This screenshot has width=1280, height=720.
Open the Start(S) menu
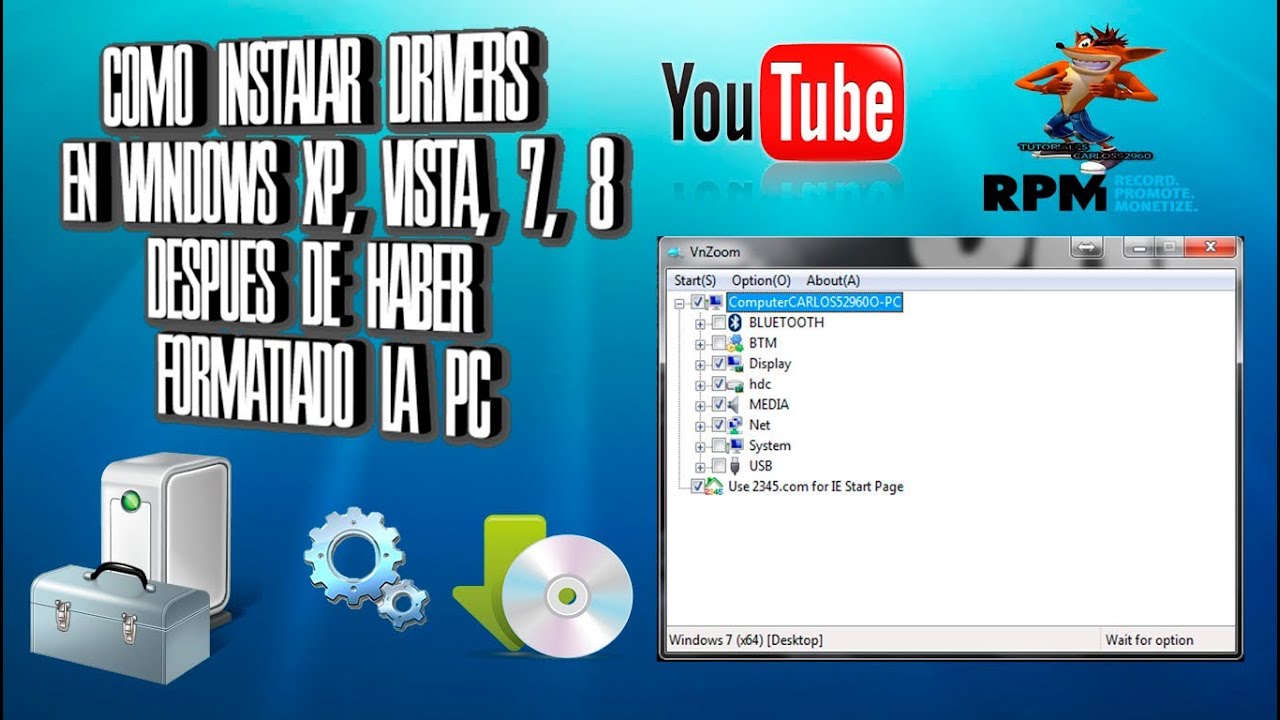tap(695, 280)
